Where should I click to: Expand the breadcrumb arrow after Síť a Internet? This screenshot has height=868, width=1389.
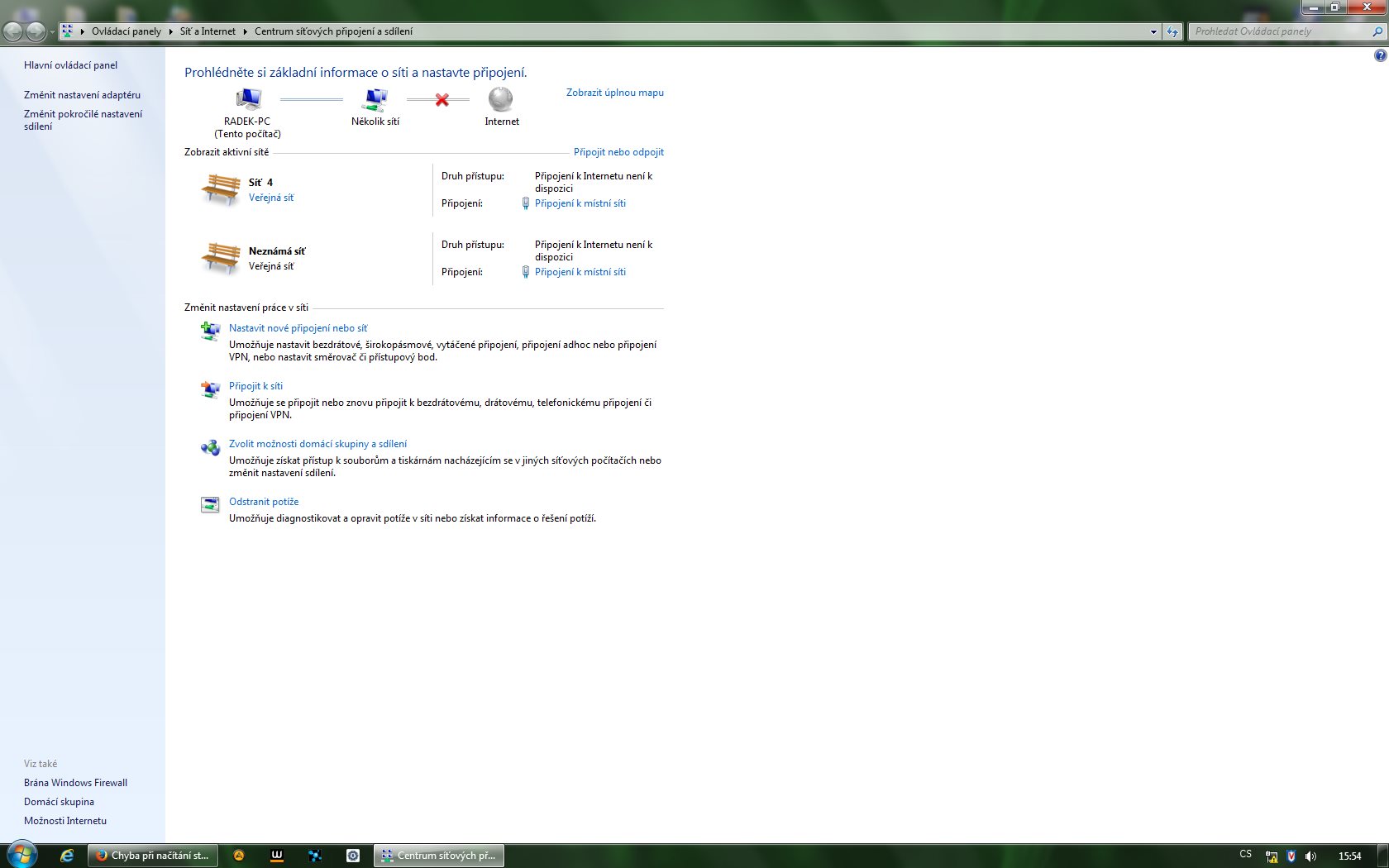click(245, 31)
